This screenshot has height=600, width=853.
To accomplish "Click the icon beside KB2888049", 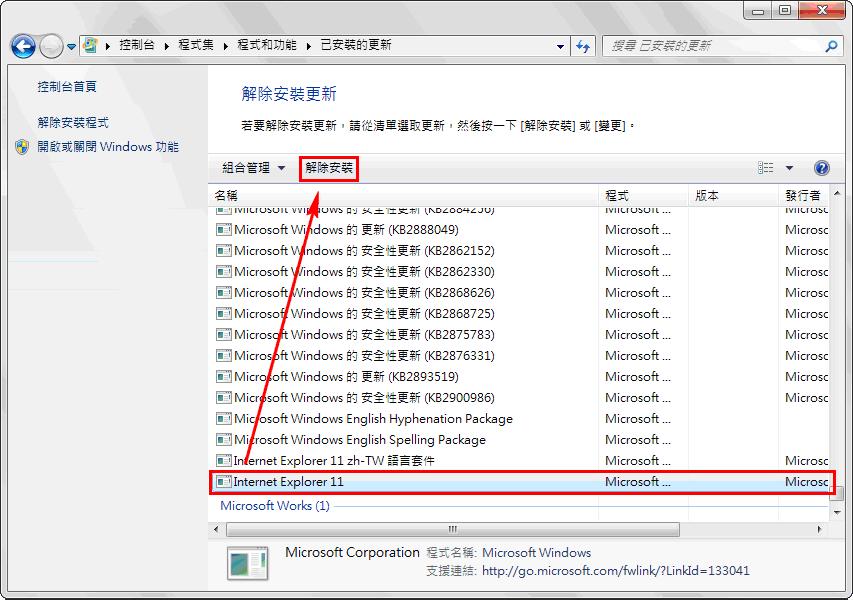I will [x=224, y=230].
